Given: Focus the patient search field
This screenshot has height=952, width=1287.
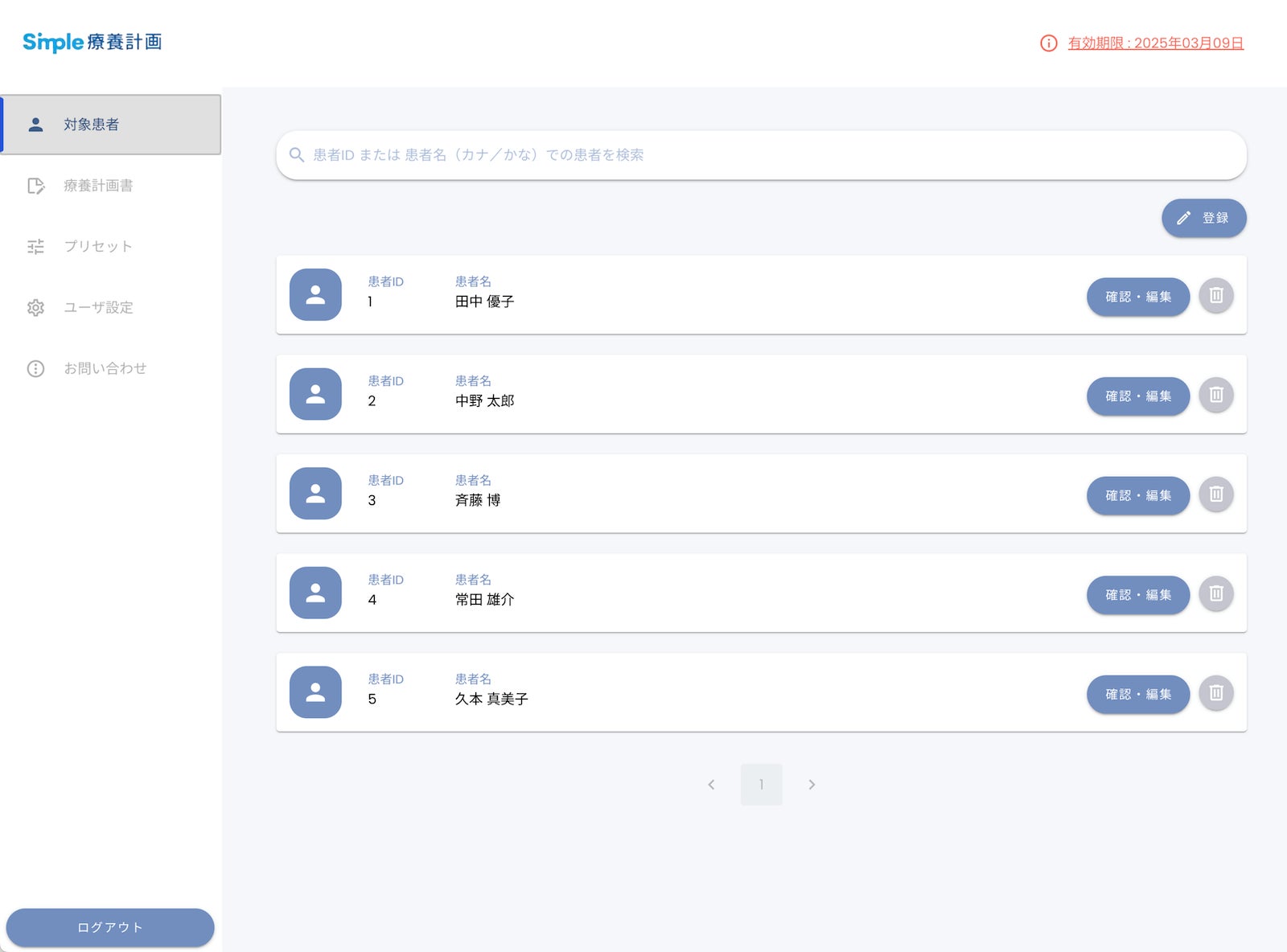Looking at the screenshot, I should tap(760, 155).
